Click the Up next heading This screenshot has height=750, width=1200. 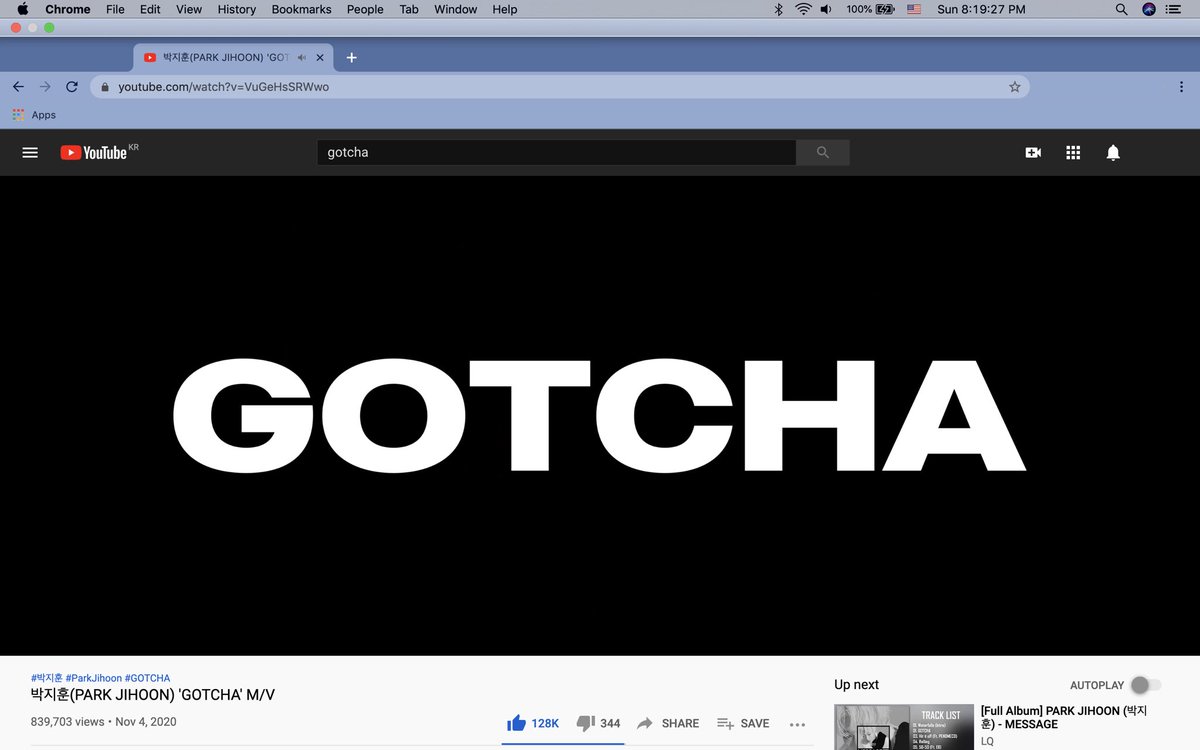pos(857,685)
